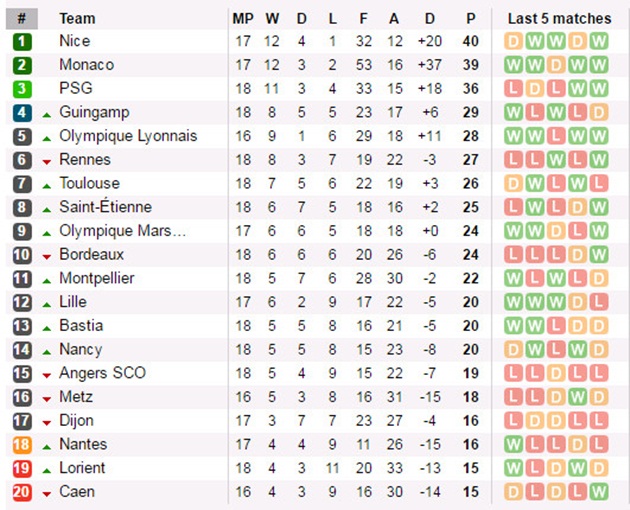Click Bordeaux's red down-arrow trend icon
630x510 pixels.
pyautogui.click(x=46, y=256)
